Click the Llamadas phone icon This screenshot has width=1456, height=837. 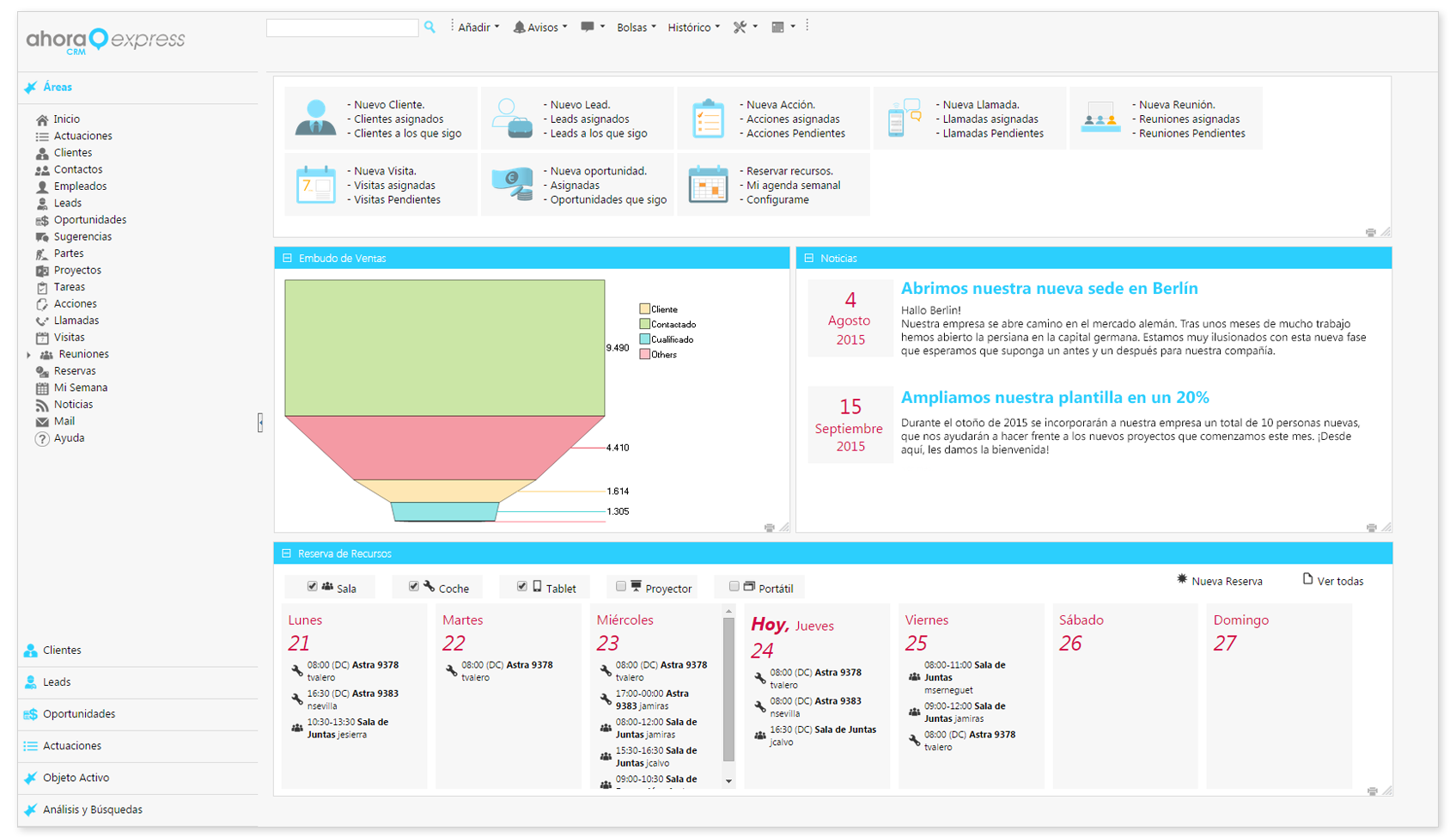pos(41,321)
